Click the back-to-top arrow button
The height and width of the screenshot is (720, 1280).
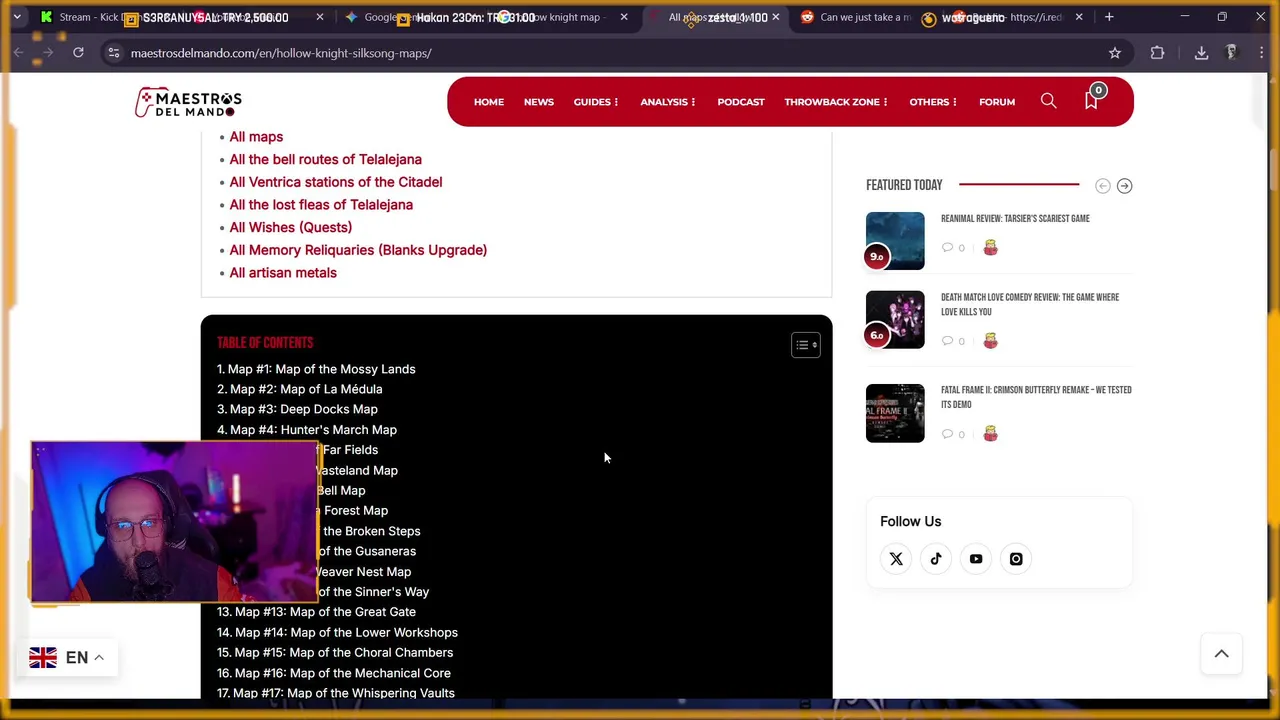pyautogui.click(x=1221, y=654)
